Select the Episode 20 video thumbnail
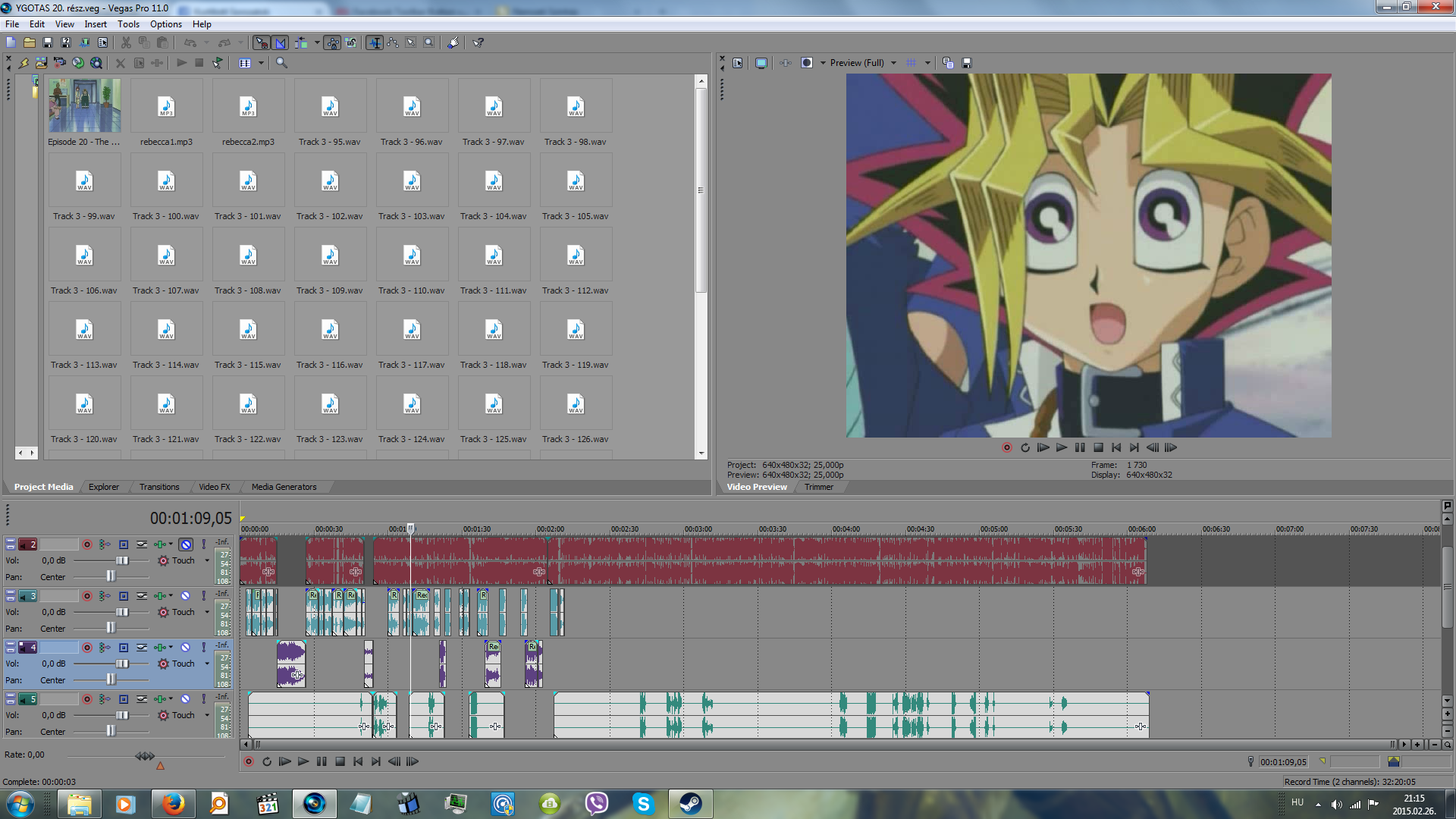Image resolution: width=1456 pixels, height=819 pixels. tap(84, 105)
